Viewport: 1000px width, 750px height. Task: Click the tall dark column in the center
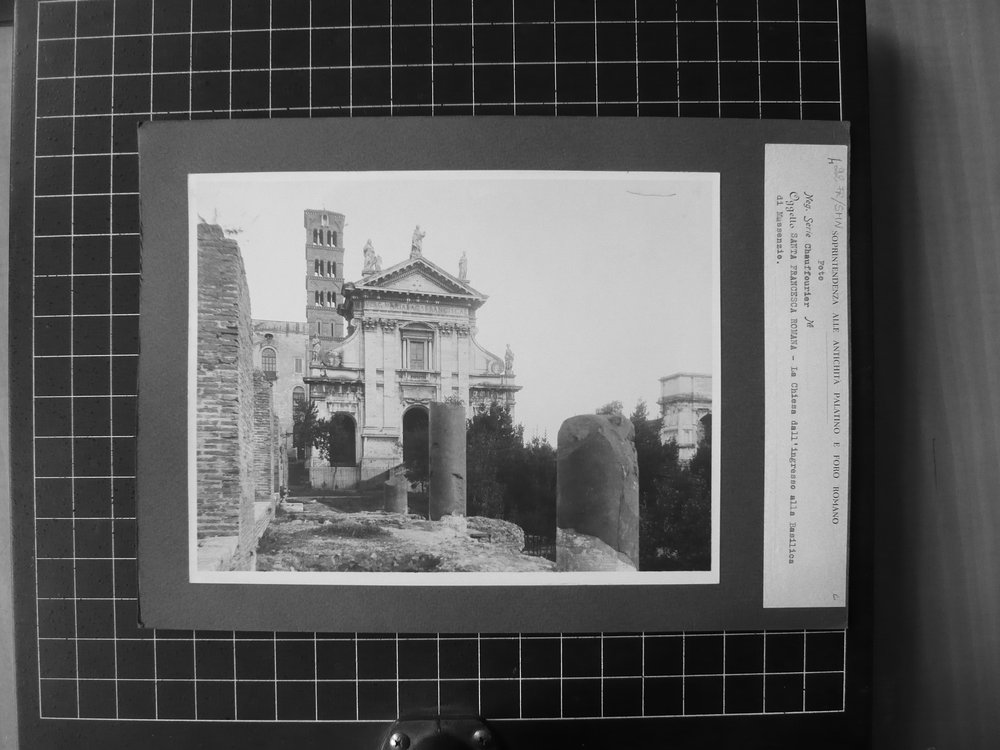click(x=447, y=460)
